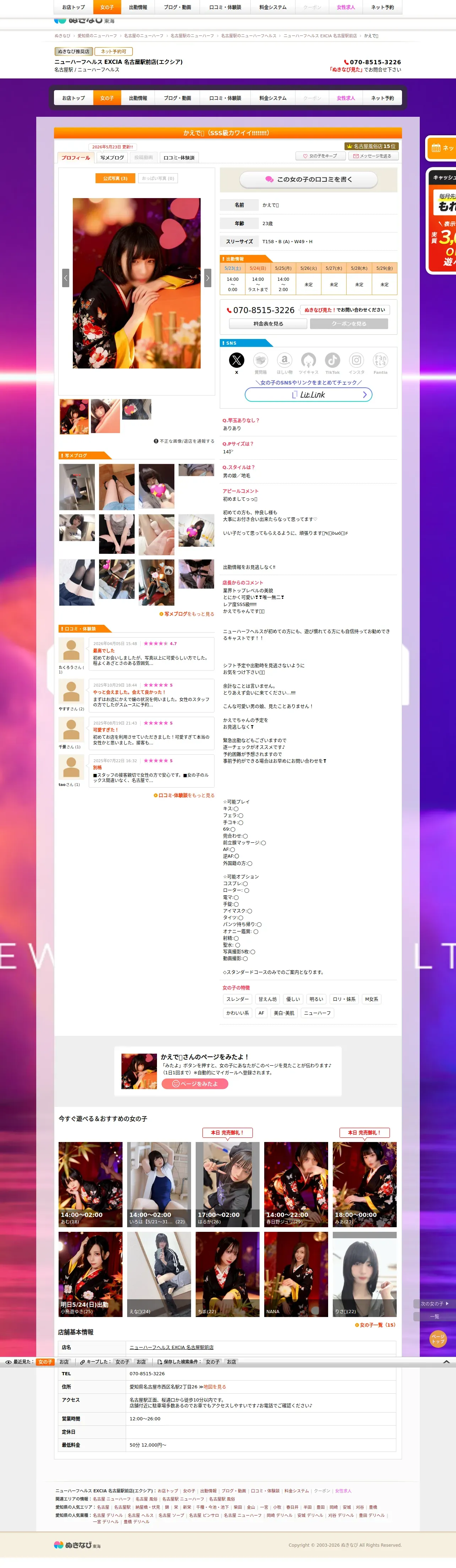Click the ニューハーフ feature tag
The height and width of the screenshot is (1568, 456).
tap(318, 1013)
